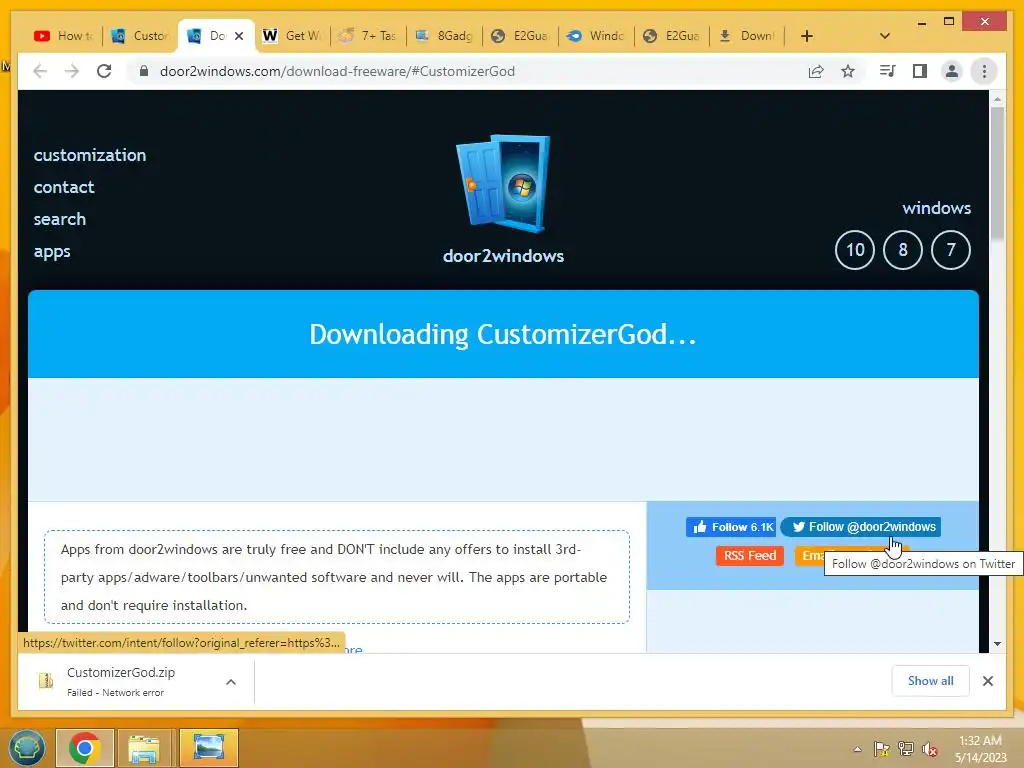Switch to the first E2Gua tab
Viewport: 1024px width, 768px height.
(x=520, y=36)
